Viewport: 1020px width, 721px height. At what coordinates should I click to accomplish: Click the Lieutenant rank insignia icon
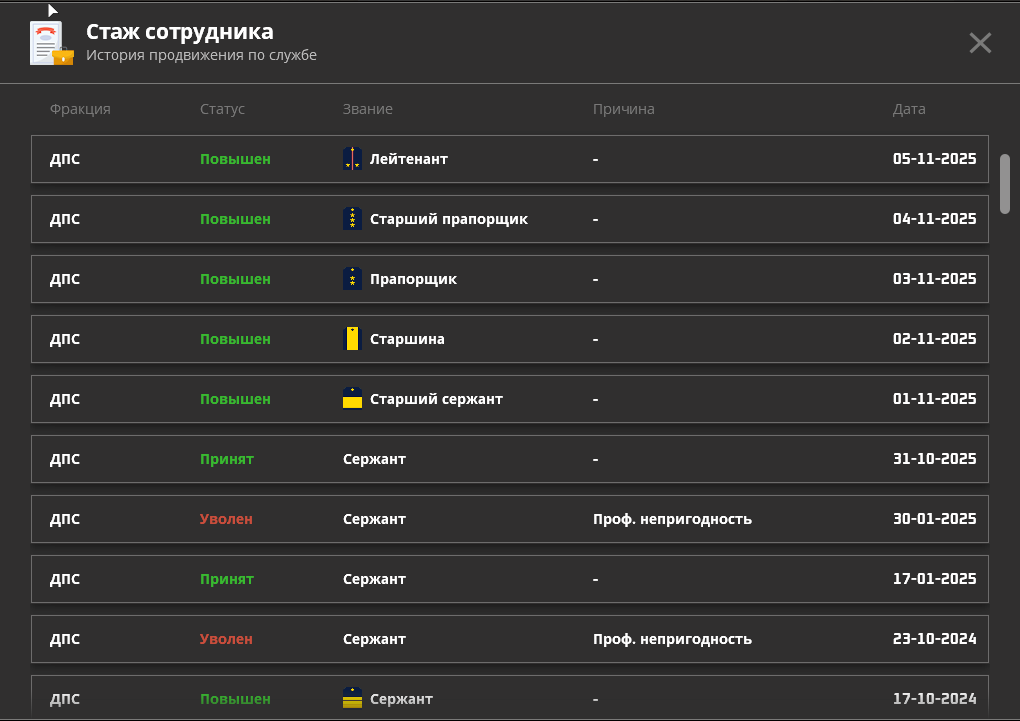point(352,159)
